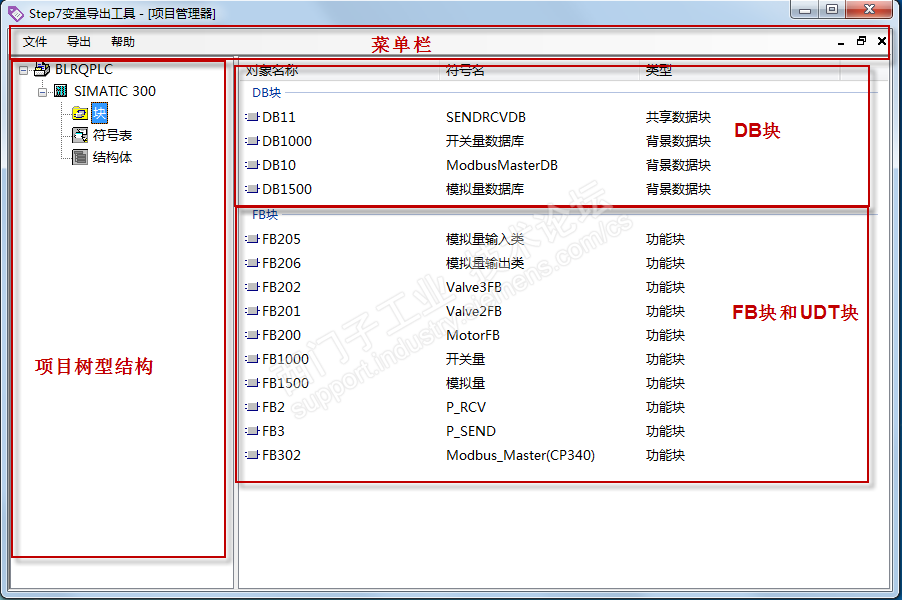Click the FB201 block icon

pyautogui.click(x=252, y=311)
